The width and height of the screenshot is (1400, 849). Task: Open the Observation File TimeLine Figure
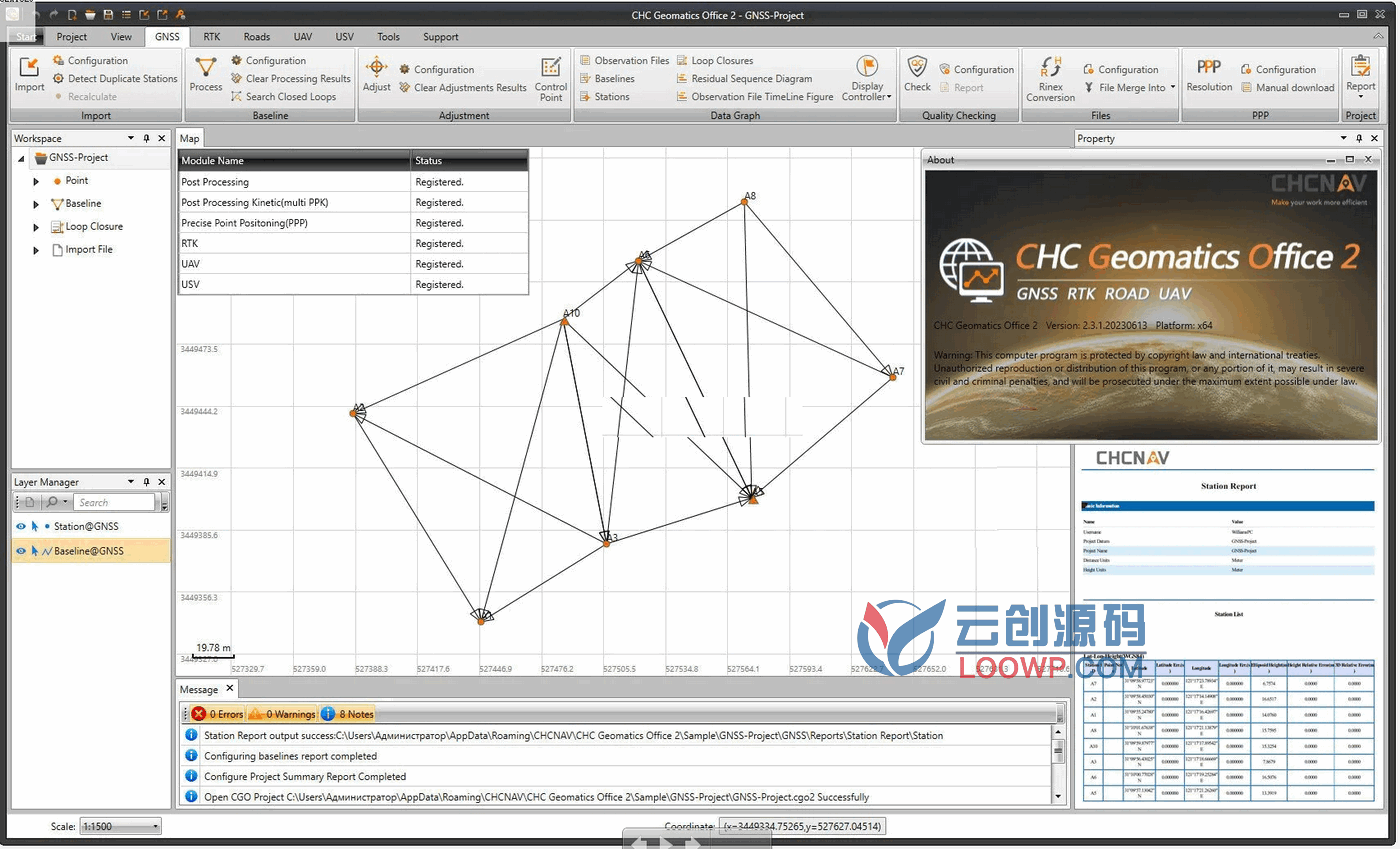click(x=755, y=96)
